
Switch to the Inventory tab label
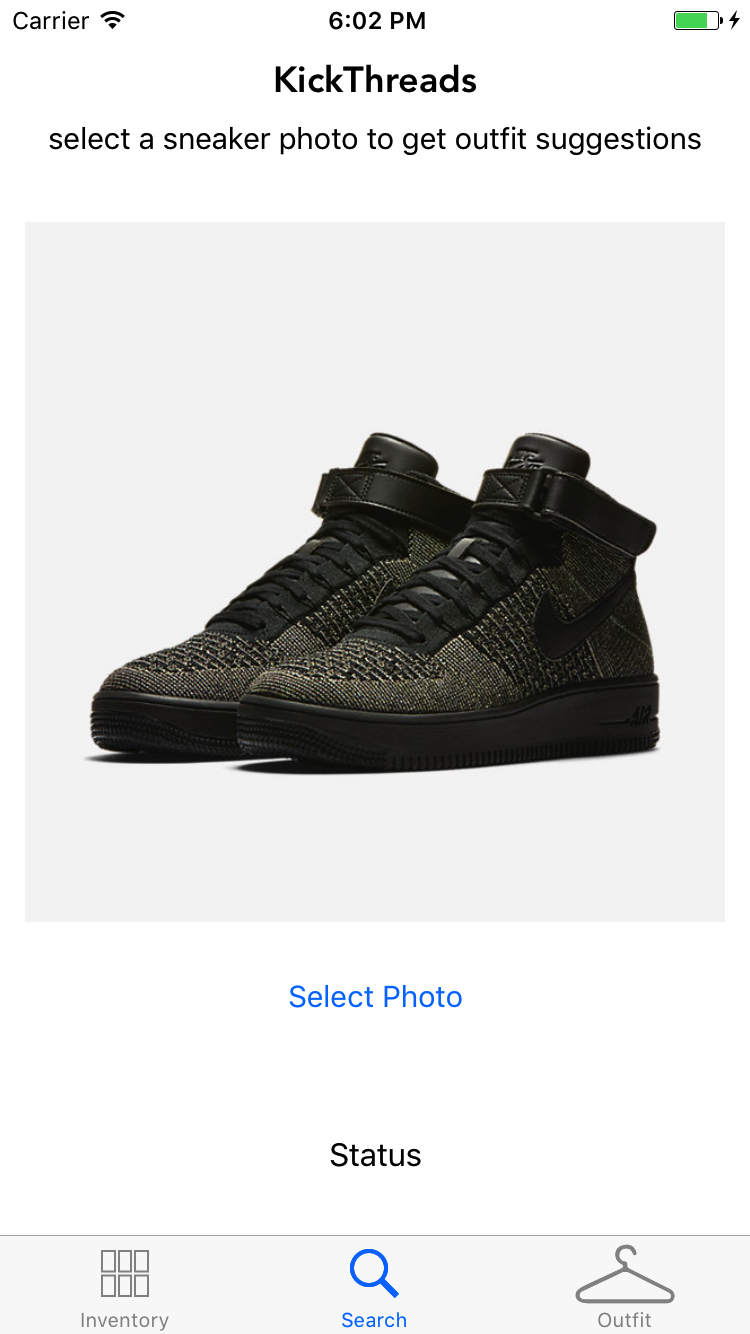125,1320
